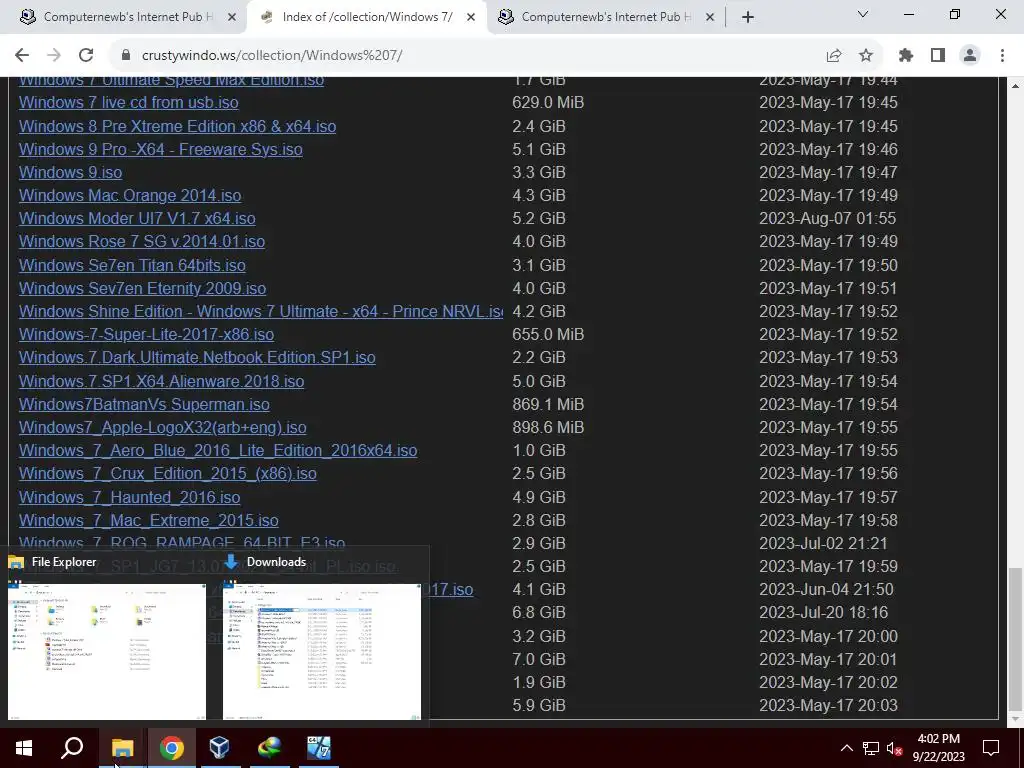The height and width of the screenshot is (768, 1024).
Task: Close the Index of /collection/Windows 7/ tab
Action: click(x=471, y=18)
